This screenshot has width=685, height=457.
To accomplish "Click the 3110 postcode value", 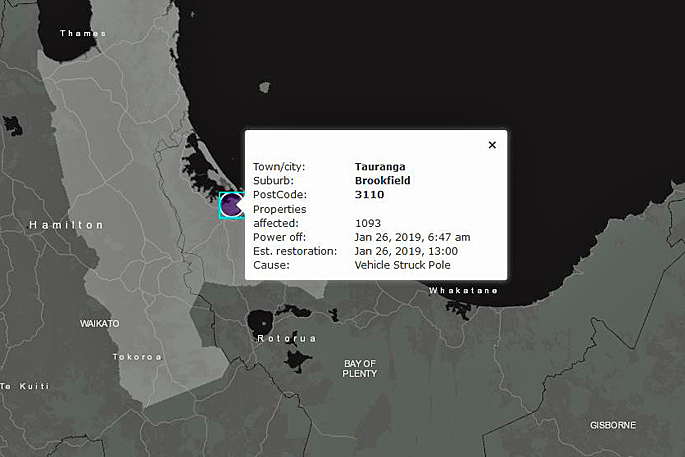I will tap(370, 195).
